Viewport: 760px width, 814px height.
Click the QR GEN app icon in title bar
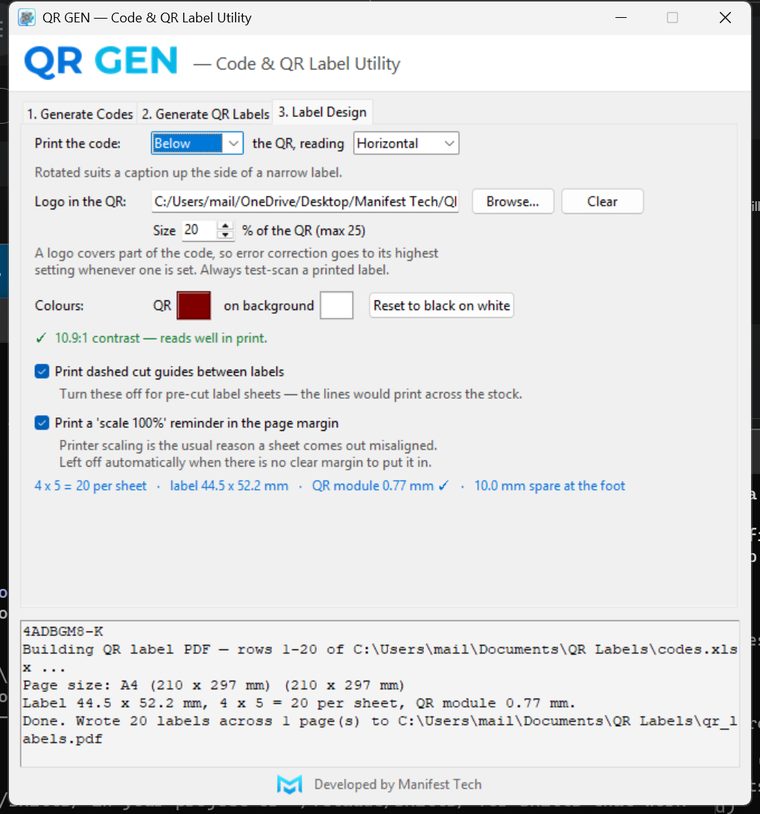(26, 18)
